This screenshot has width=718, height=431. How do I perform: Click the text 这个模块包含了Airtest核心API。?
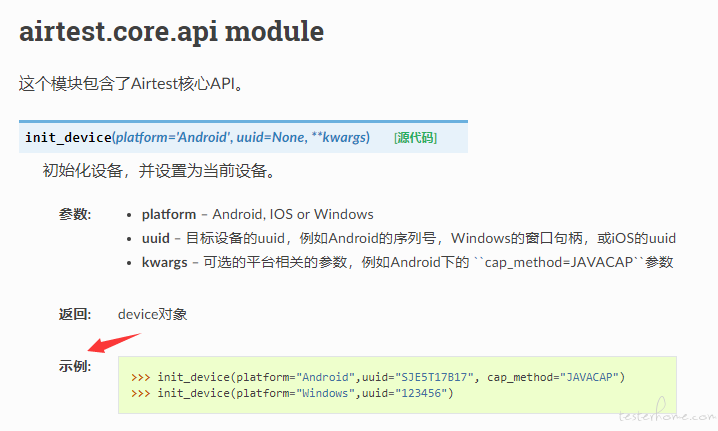[131, 84]
